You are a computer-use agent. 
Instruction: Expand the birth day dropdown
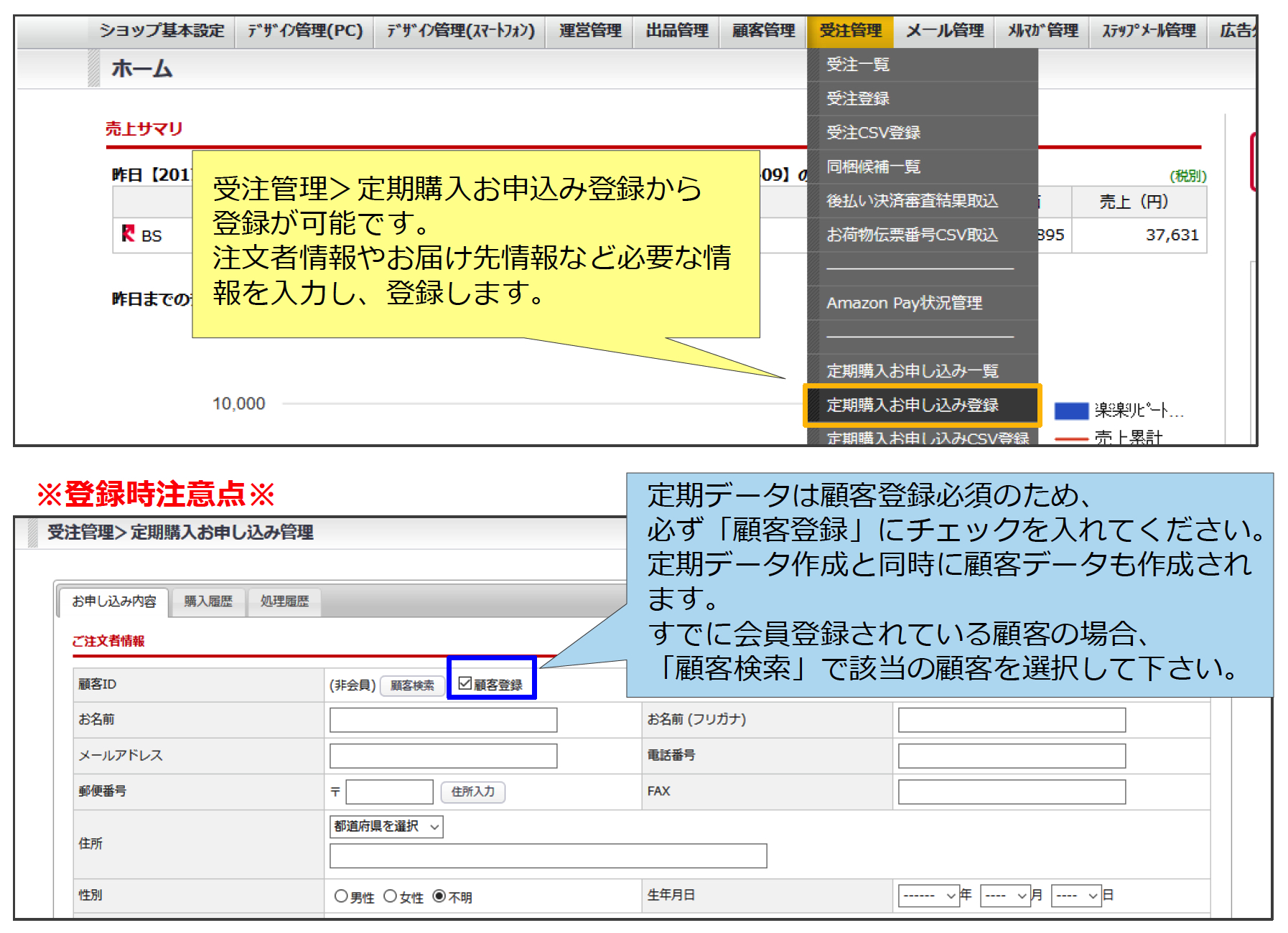pos(1076,896)
